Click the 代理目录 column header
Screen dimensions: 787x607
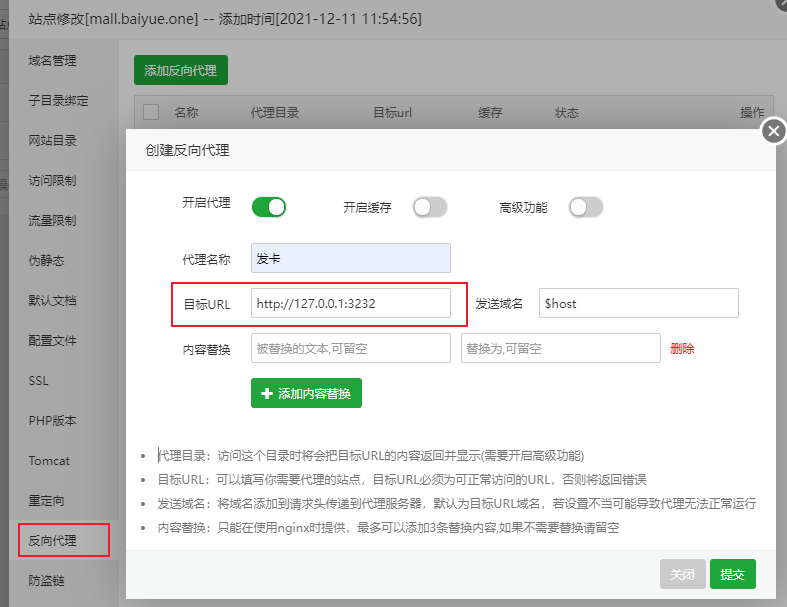point(275,112)
